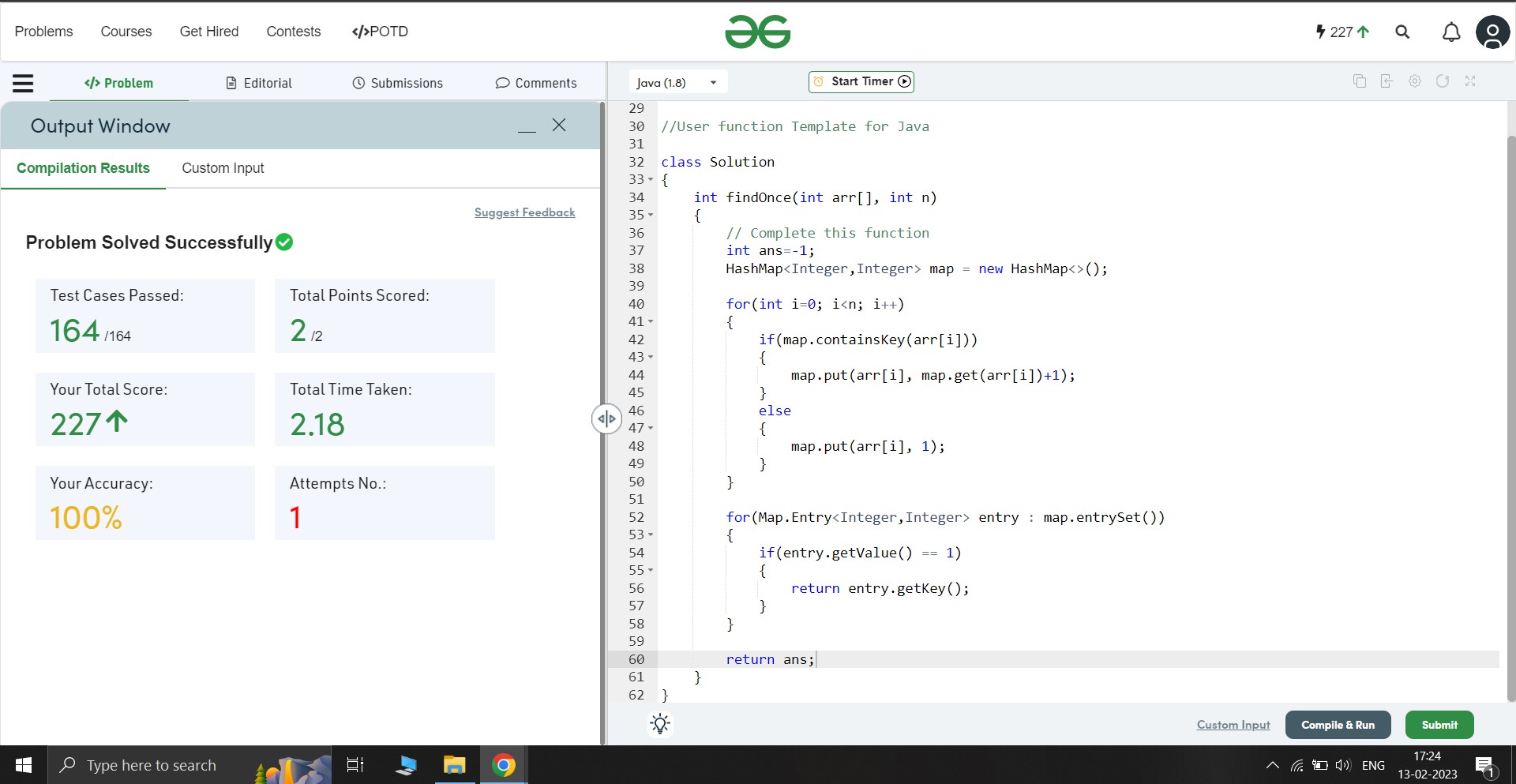Open the Comments tab
The image size is (1516, 784).
pos(536,83)
